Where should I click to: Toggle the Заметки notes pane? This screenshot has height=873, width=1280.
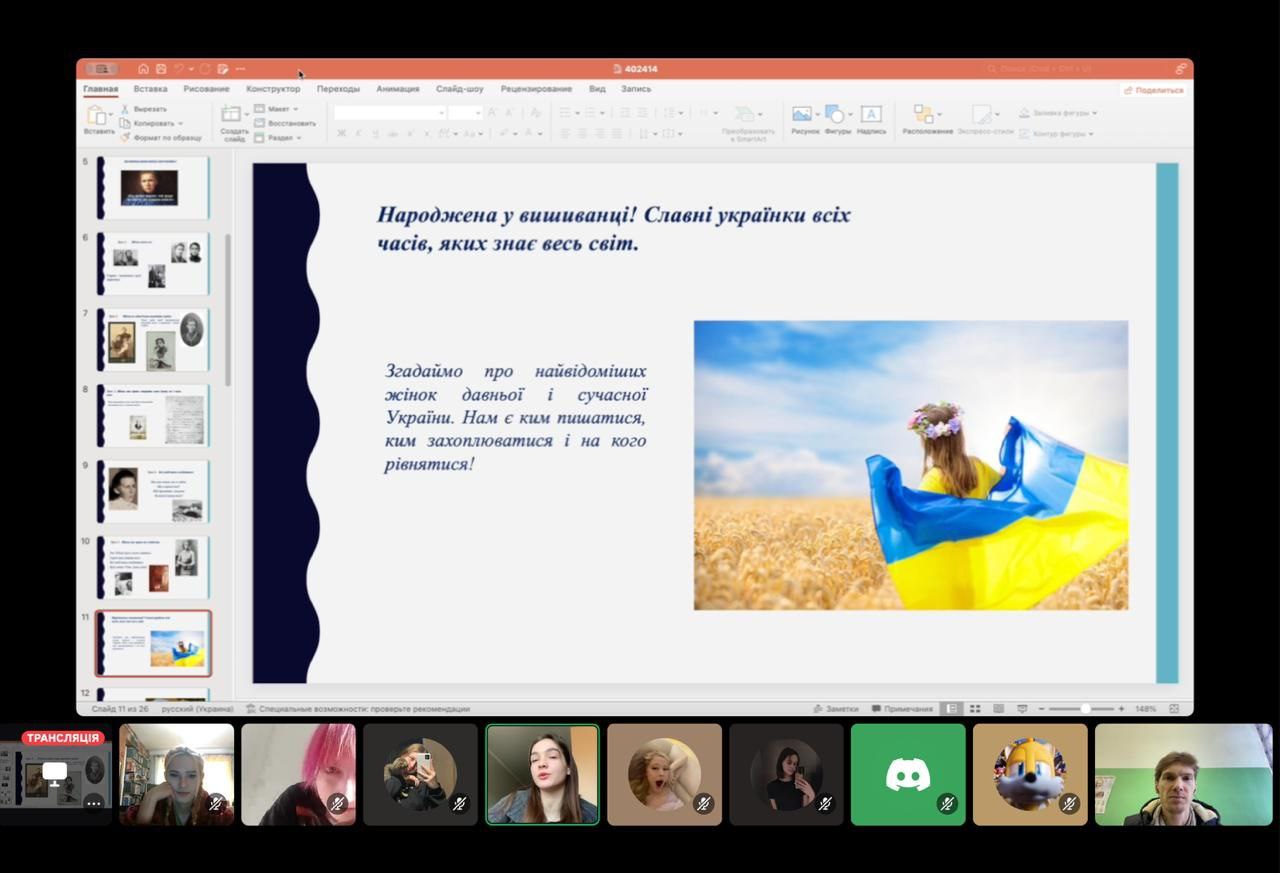[836, 708]
